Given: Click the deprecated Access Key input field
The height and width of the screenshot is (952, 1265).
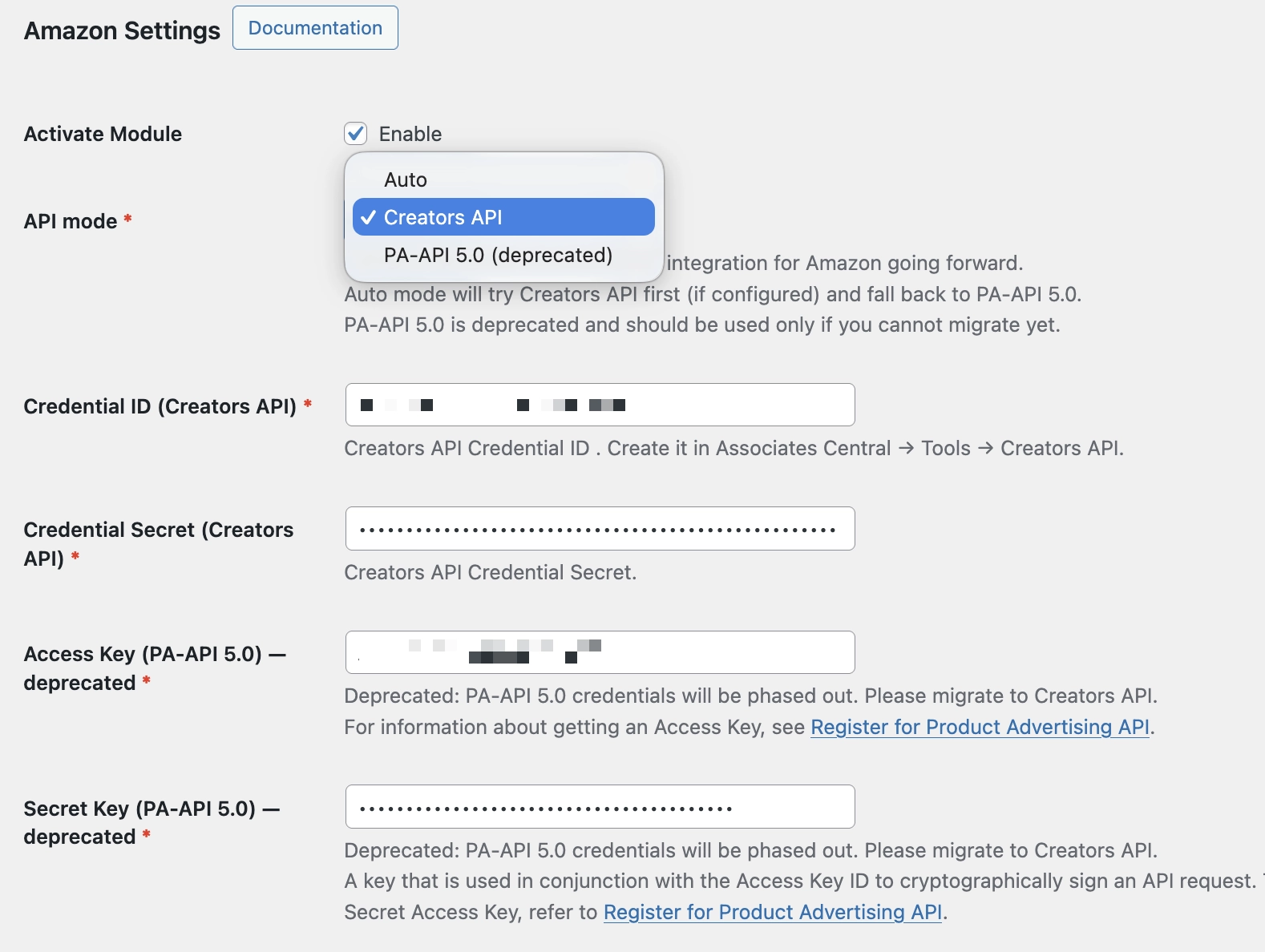Looking at the screenshot, I should [x=600, y=652].
